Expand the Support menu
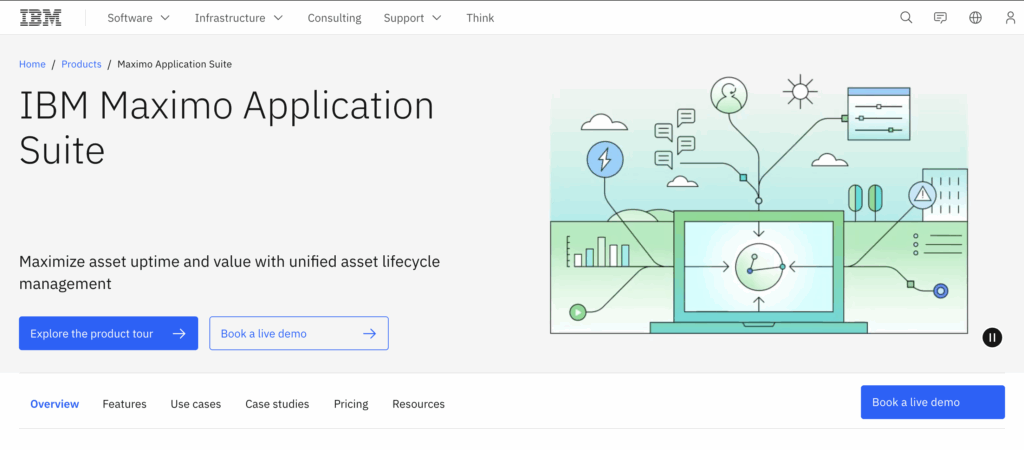The height and width of the screenshot is (450, 1024). click(413, 18)
